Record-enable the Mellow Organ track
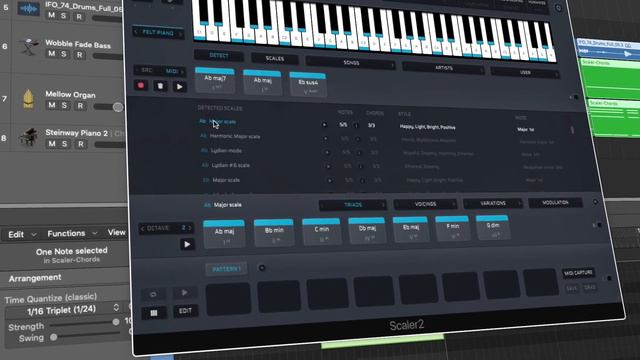The image size is (640, 360). pos(80,106)
